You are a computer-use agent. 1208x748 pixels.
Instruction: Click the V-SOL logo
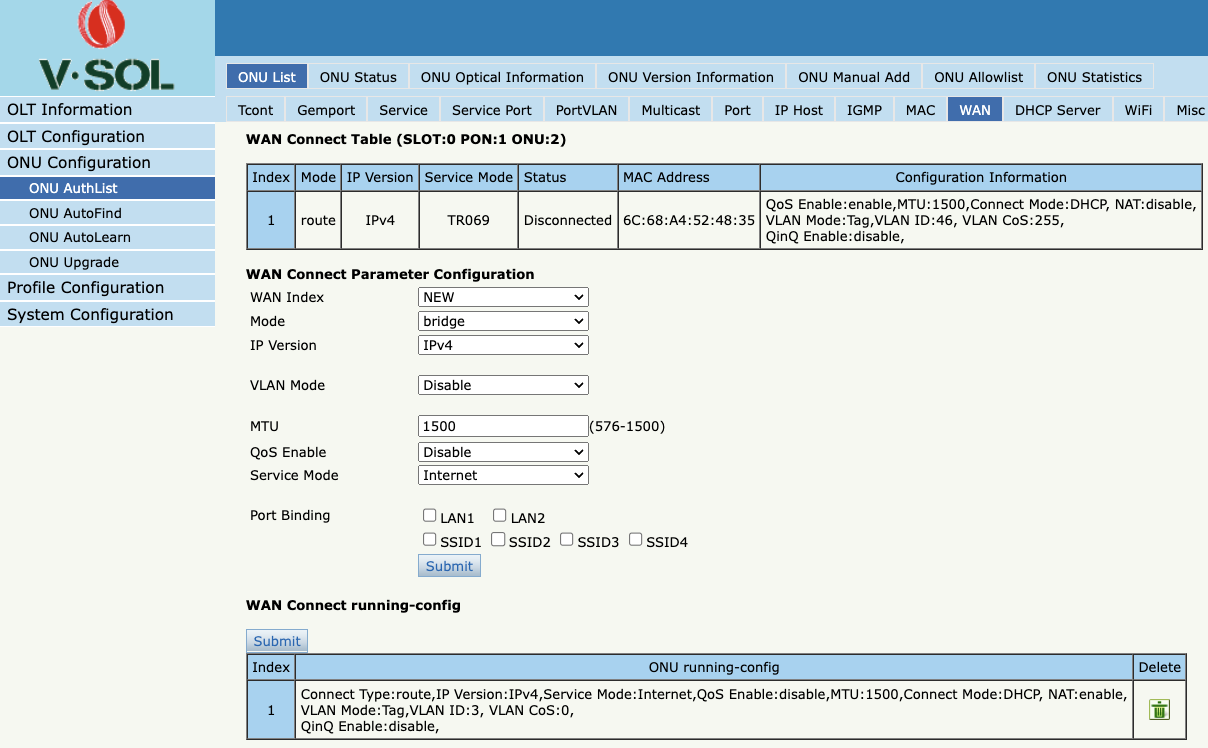[107, 48]
